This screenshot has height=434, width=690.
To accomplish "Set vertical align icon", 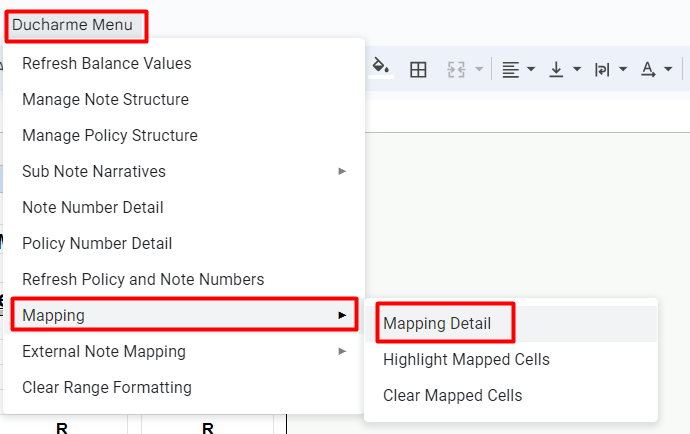I will point(556,70).
